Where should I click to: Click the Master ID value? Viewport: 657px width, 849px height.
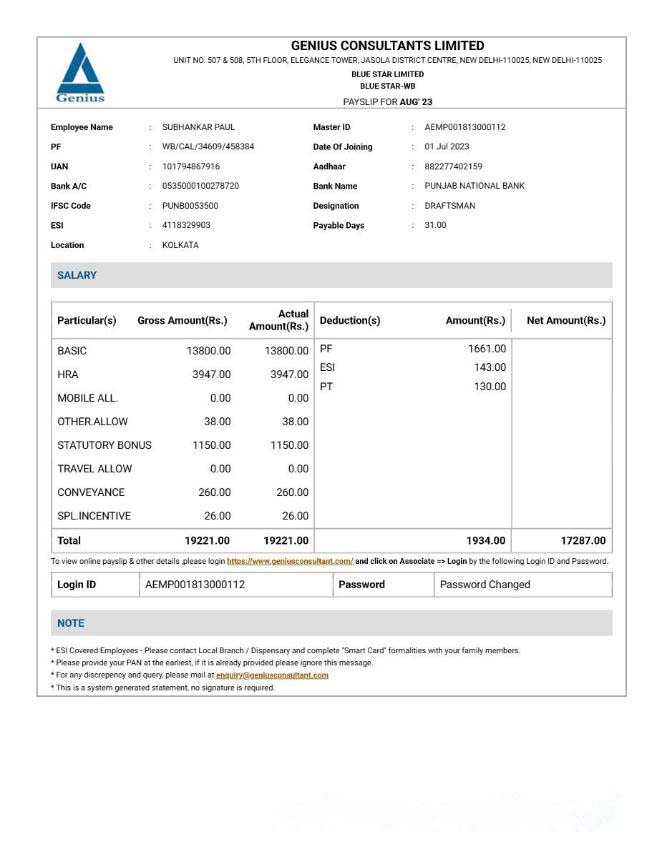(465, 127)
